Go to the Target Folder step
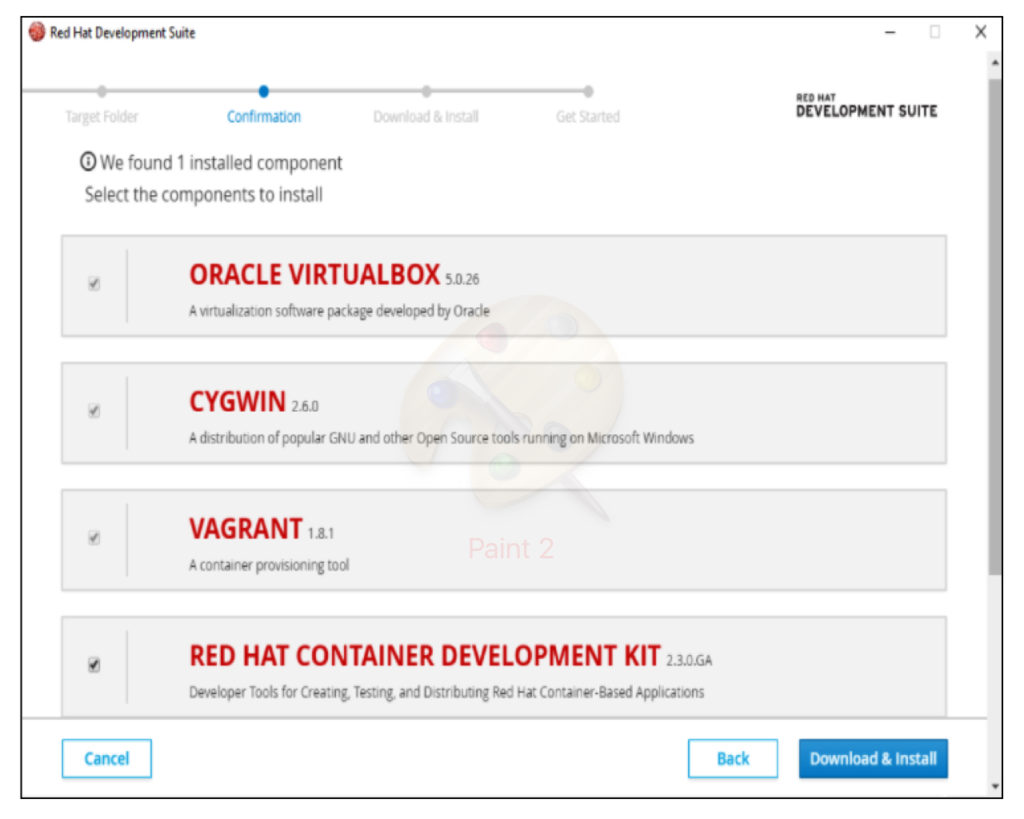This screenshot has height=819, width=1024. (x=102, y=117)
